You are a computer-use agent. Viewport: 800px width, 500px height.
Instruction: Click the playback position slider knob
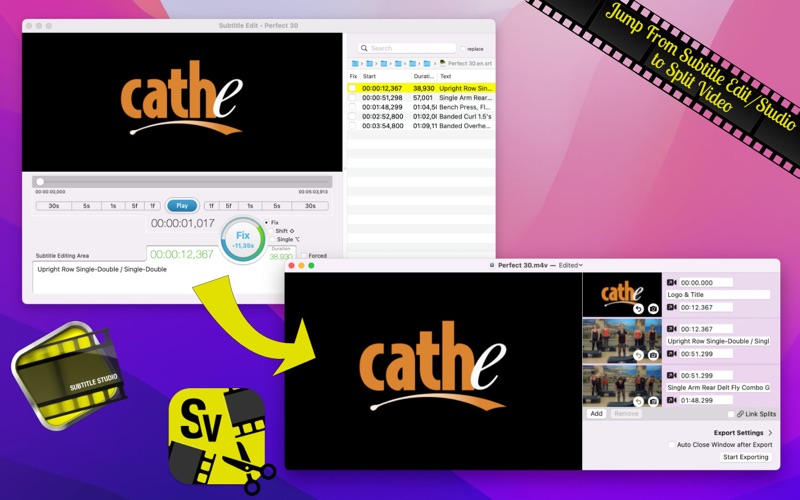click(40, 182)
